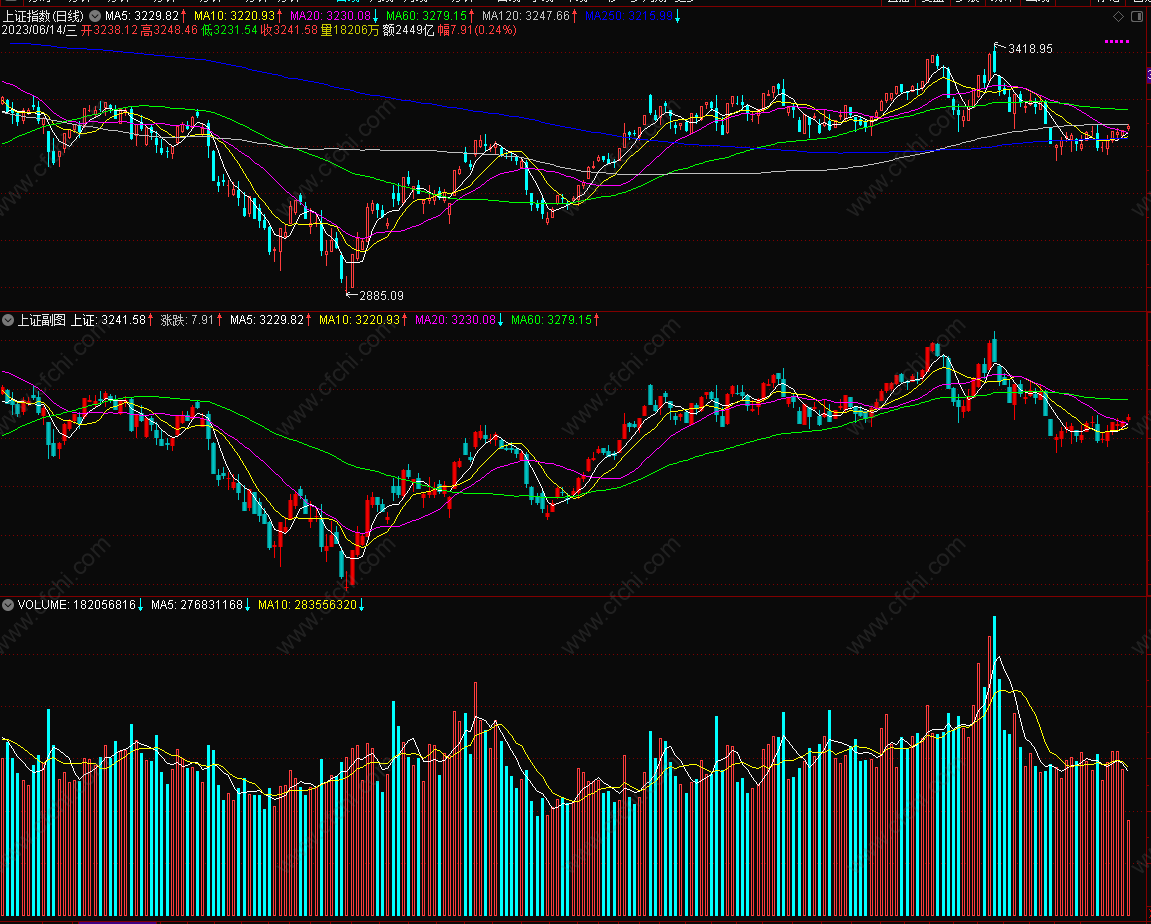Click the close price 收3241.58
This screenshot has height=924, width=1151.
pyautogui.click(x=289, y=30)
